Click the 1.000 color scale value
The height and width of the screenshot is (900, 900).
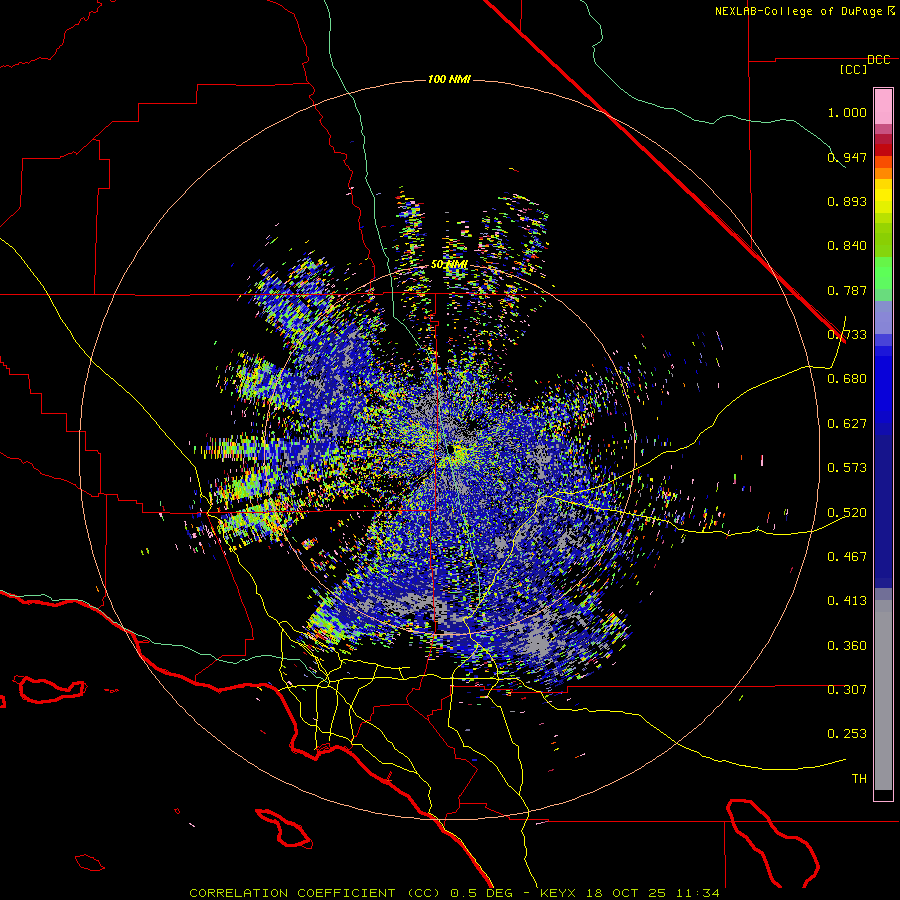[x=847, y=112]
